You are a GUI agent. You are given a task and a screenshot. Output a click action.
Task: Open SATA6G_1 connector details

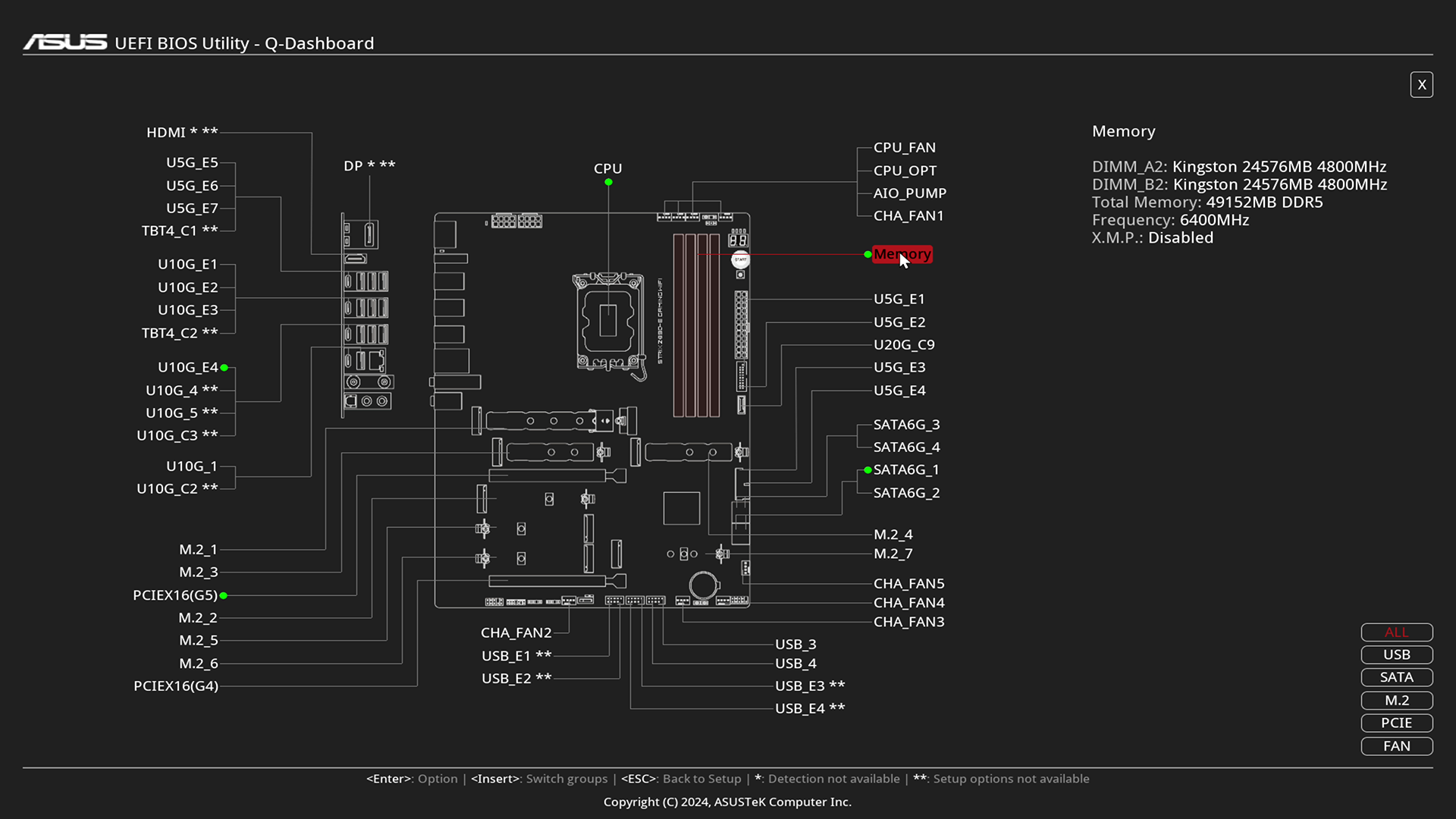click(905, 470)
